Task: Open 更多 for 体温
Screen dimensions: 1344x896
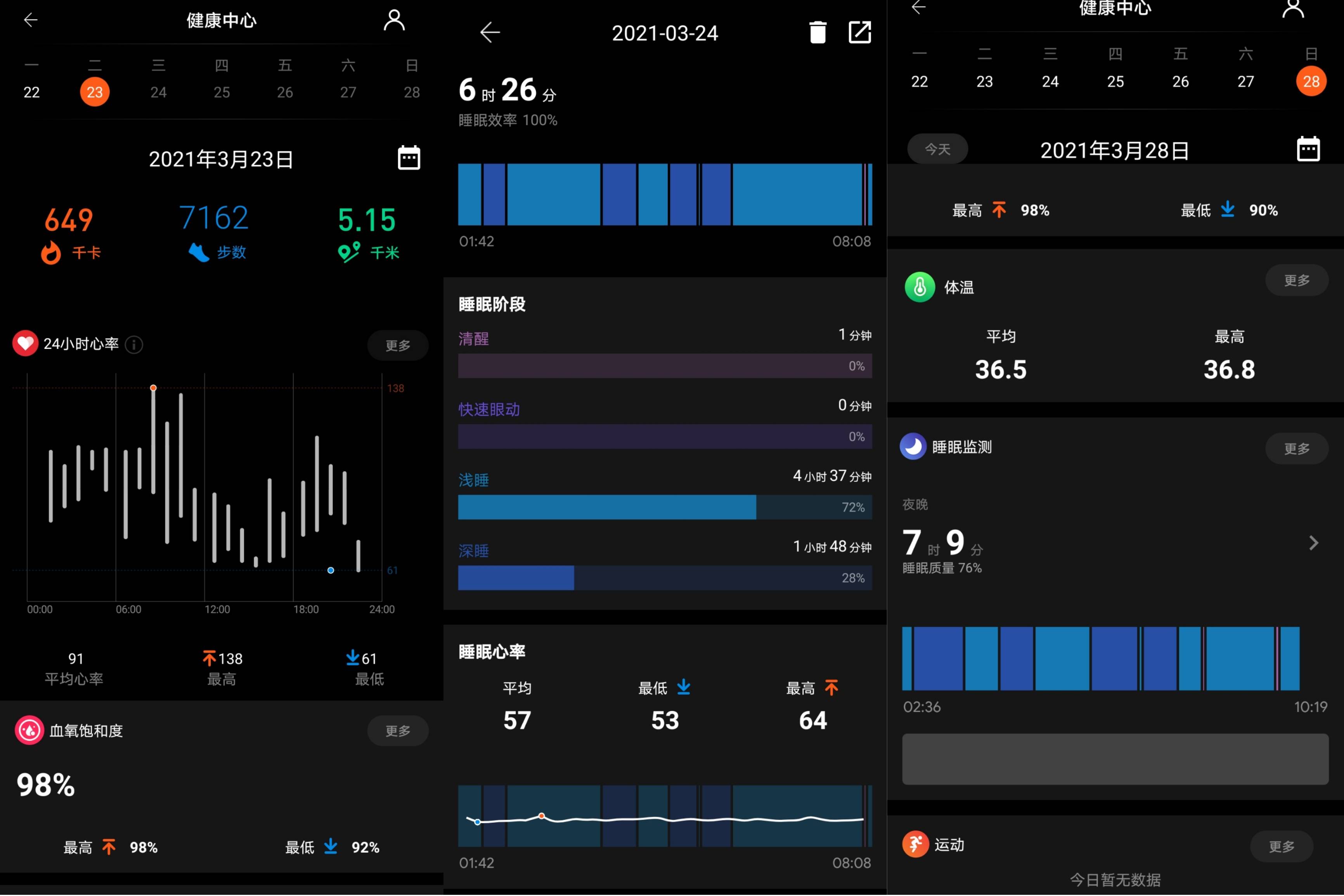Action: [1297, 280]
